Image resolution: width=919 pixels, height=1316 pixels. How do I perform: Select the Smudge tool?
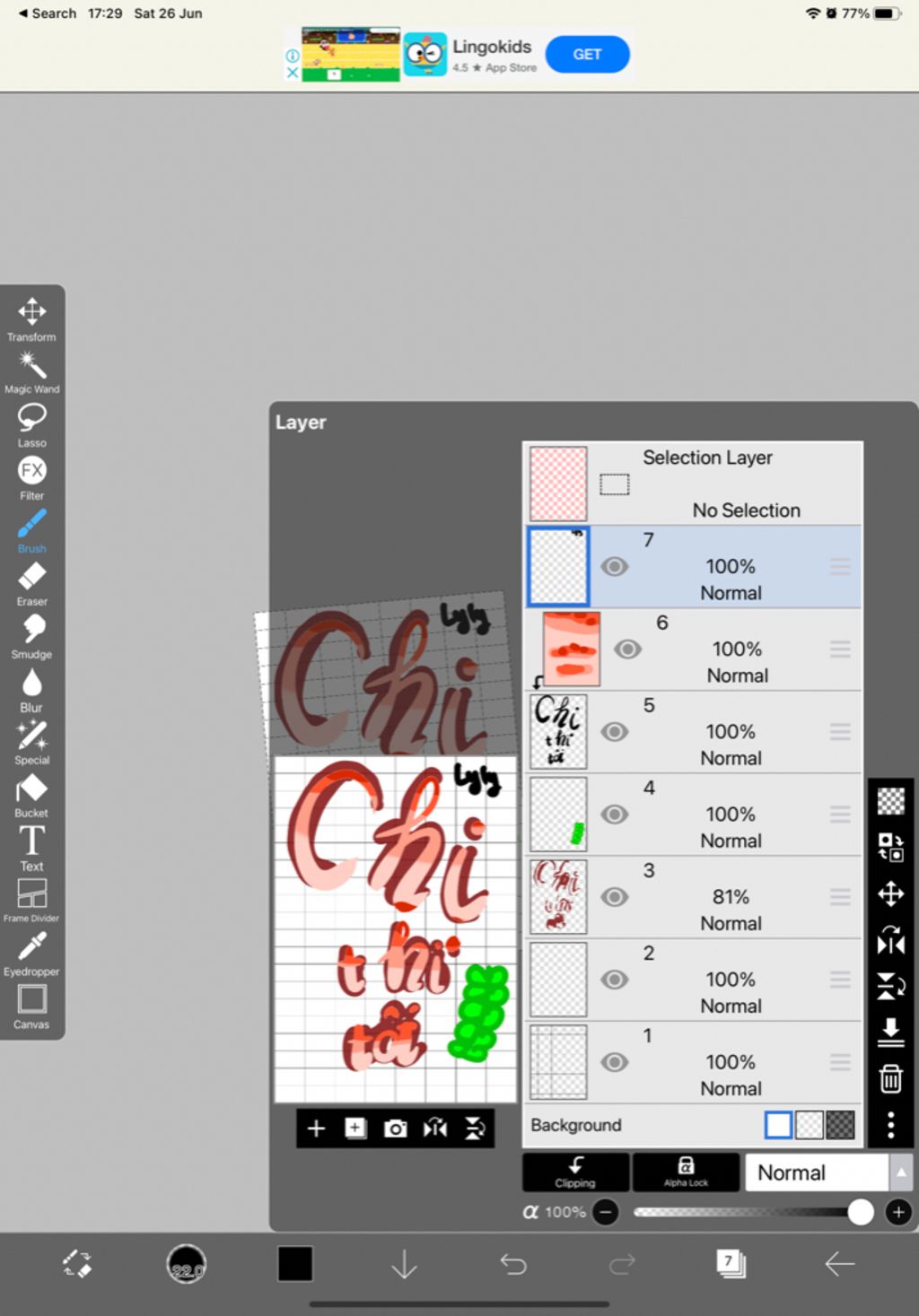31,637
